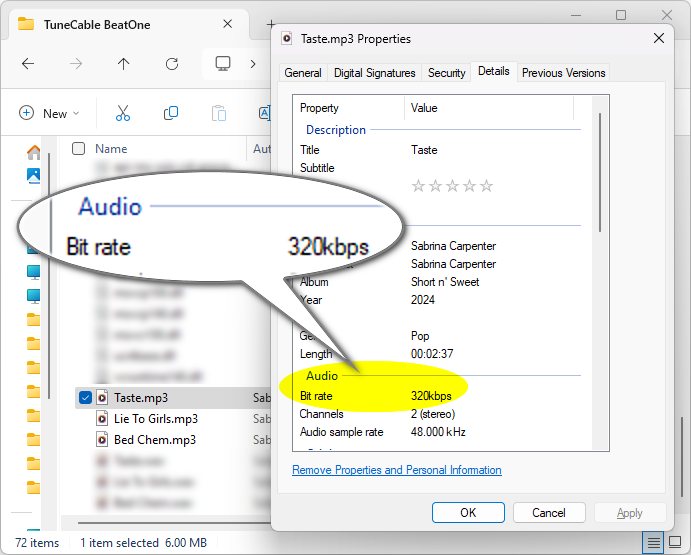Toggle the select-all checkbox beside Name
Viewport: 691px width, 555px height.
[78, 149]
